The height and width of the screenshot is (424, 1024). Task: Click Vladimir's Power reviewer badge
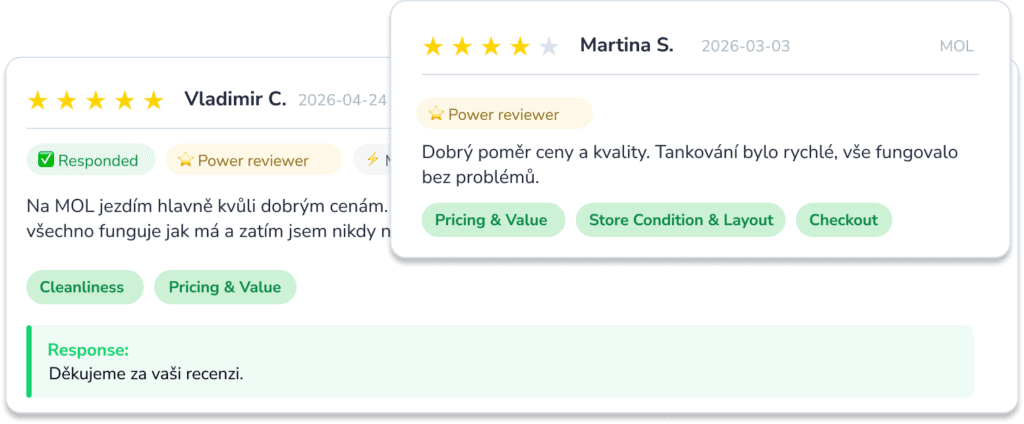pyautogui.click(x=254, y=160)
